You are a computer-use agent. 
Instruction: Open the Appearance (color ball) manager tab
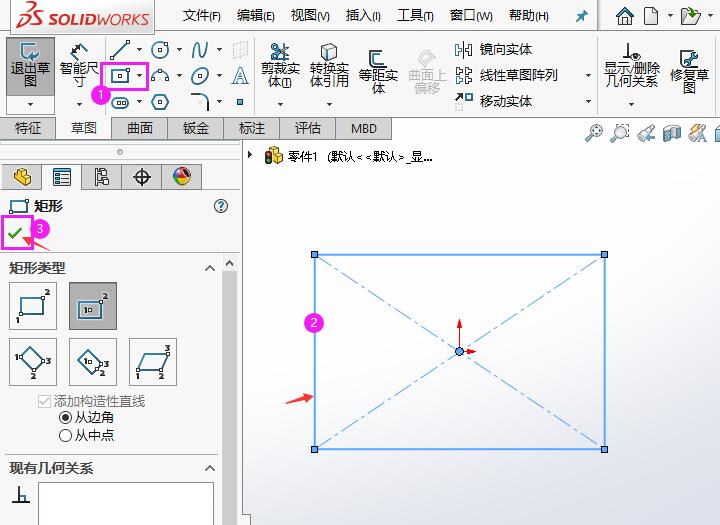point(182,177)
